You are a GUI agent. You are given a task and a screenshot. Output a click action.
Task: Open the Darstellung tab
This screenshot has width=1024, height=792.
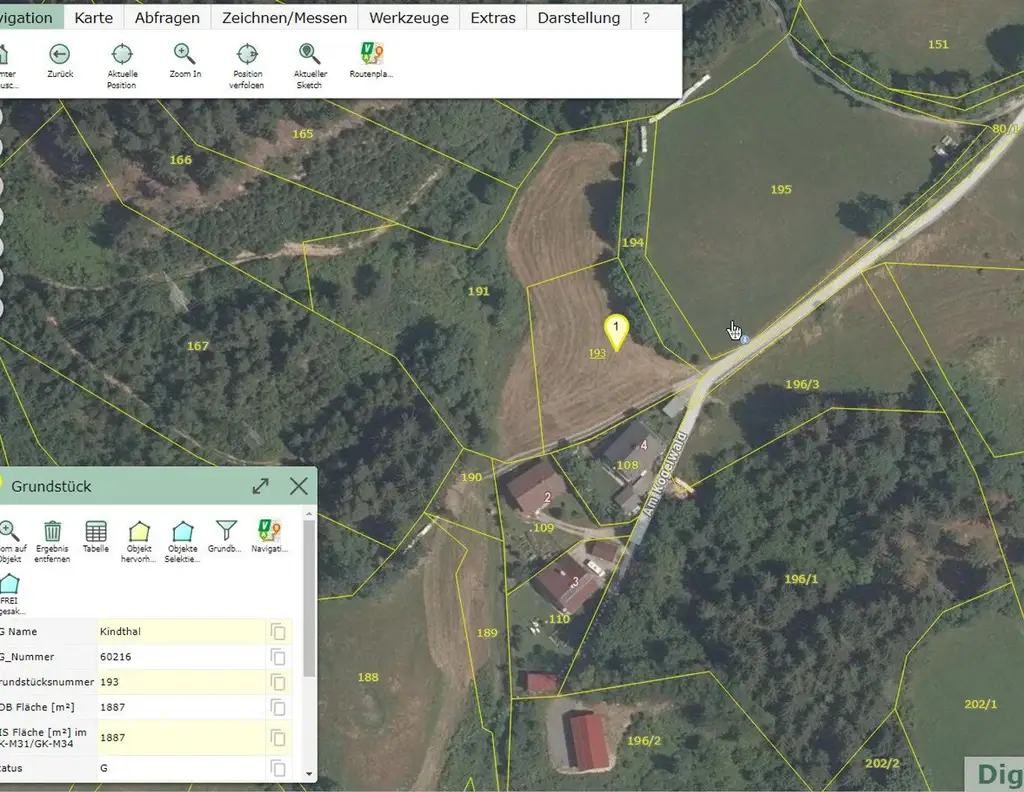click(x=579, y=18)
